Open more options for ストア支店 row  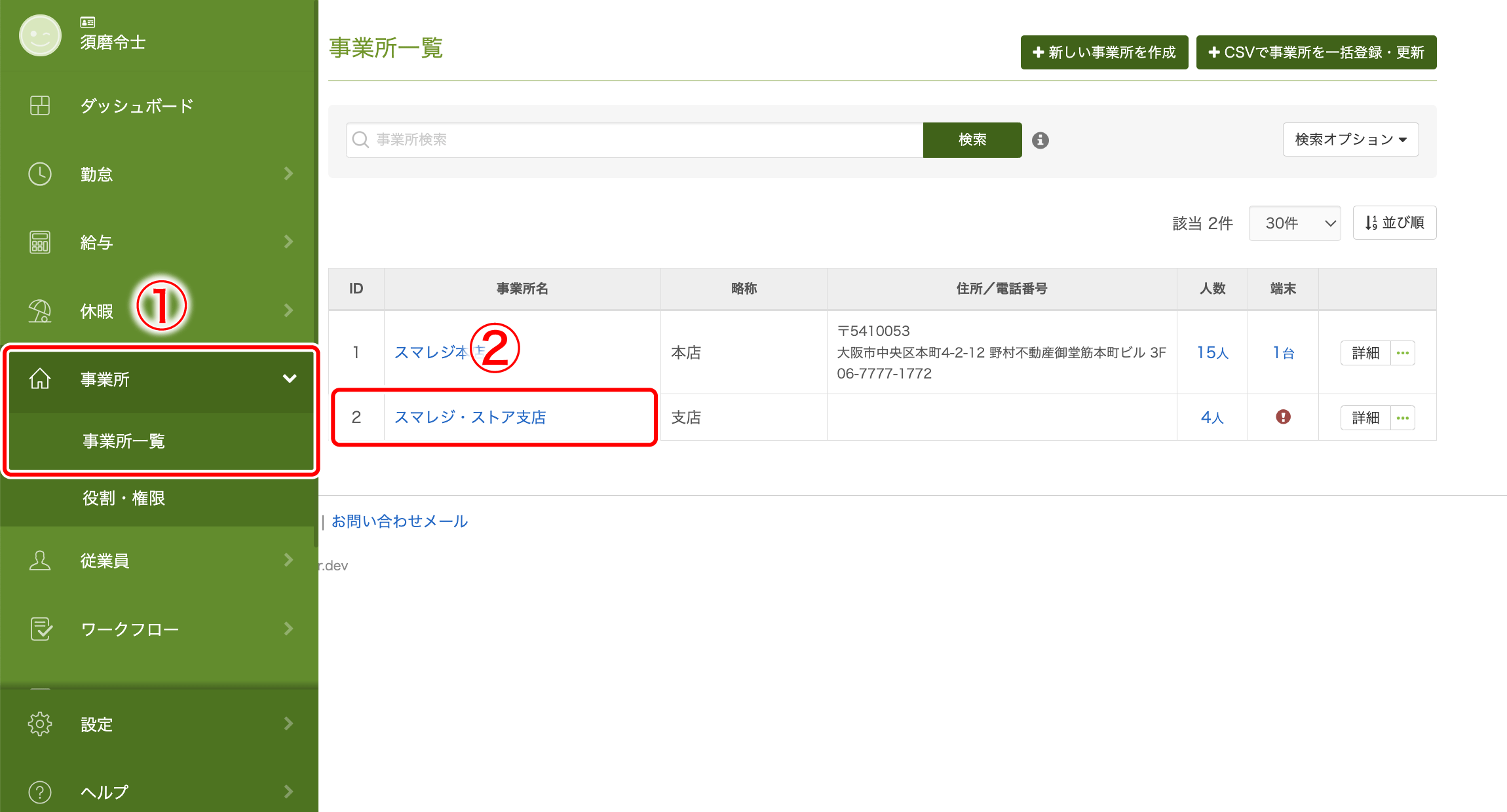click(1402, 418)
